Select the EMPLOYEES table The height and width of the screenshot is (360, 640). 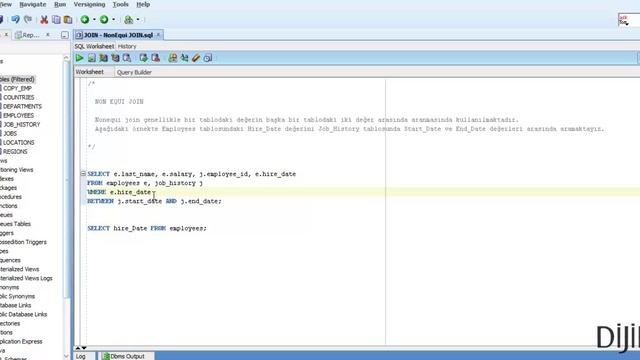point(18,116)
